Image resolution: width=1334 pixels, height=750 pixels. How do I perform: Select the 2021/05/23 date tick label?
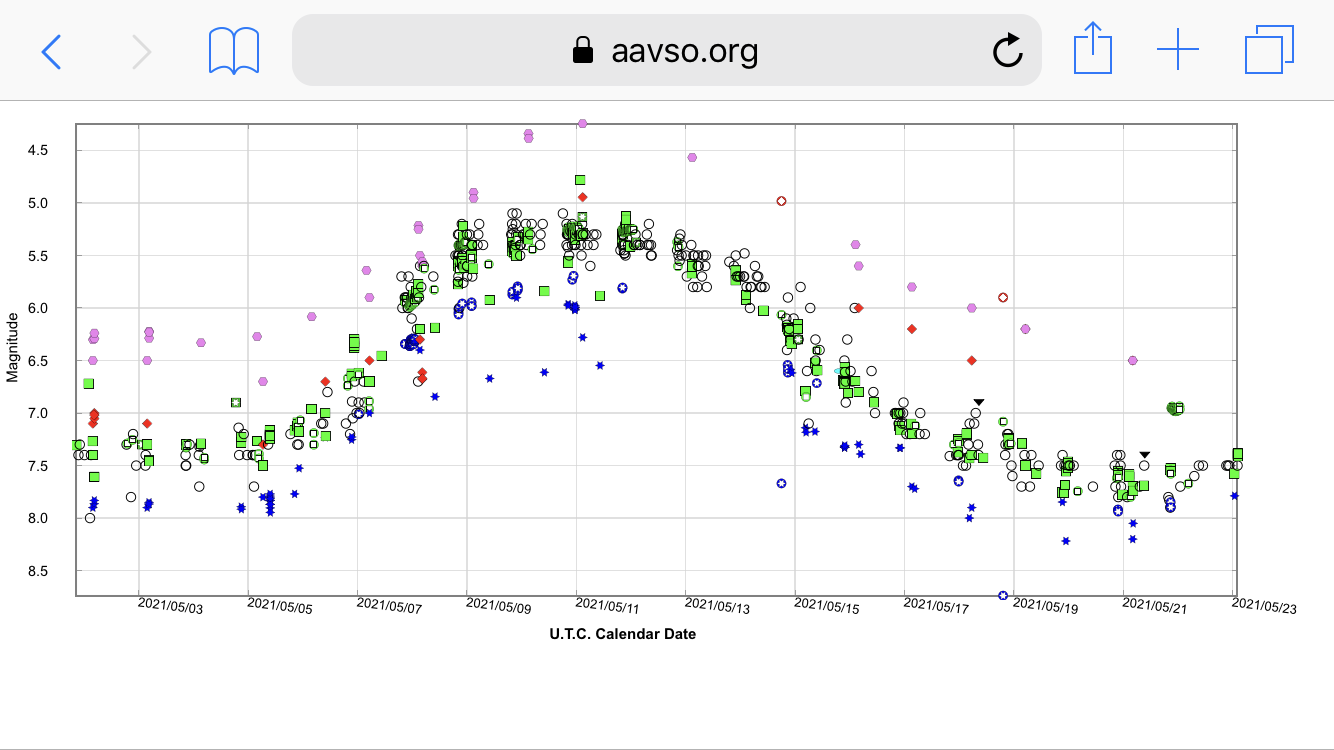pos(1264,607)
